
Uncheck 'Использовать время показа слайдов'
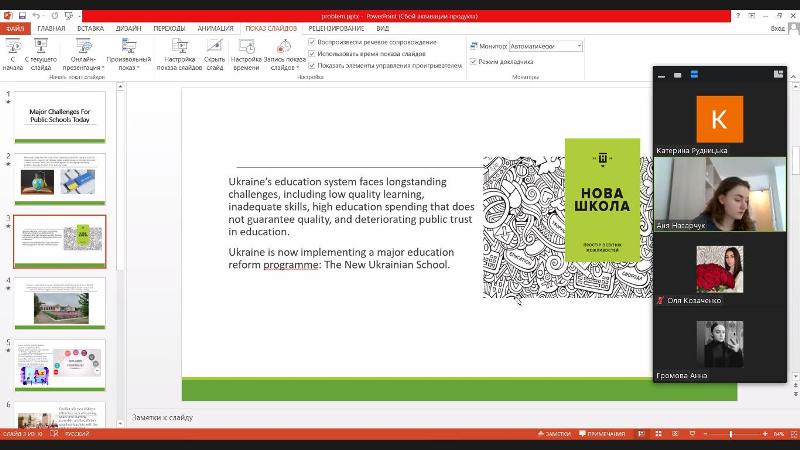312,53
